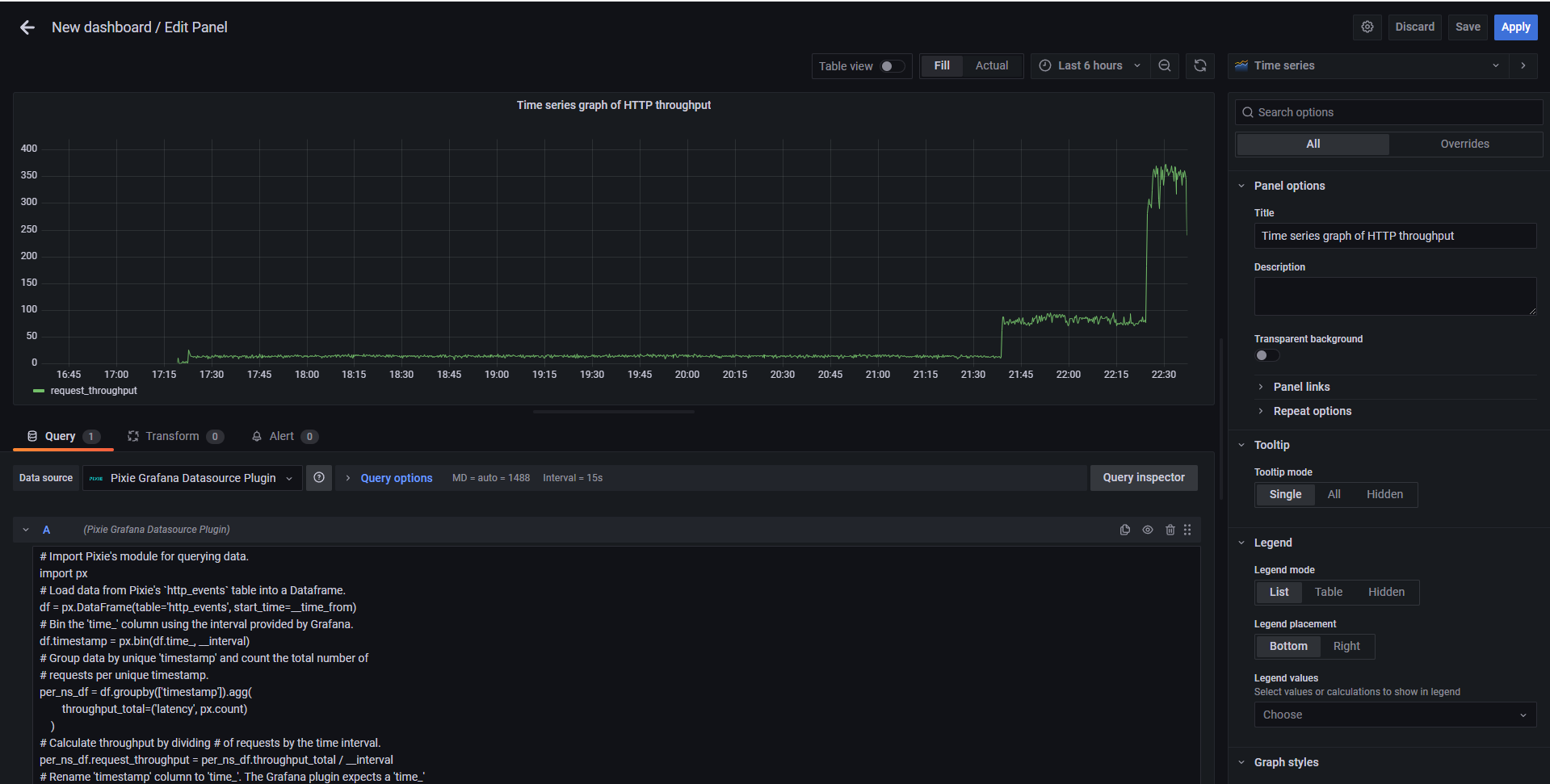Collapse query A row chevron
The width and height of the screenshot is (1550, 784).
pos(26,530)
